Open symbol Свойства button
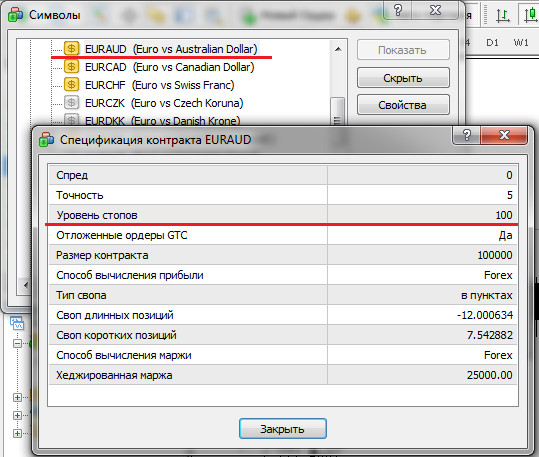This screenshot has width=539, height=457. point(403,105)
